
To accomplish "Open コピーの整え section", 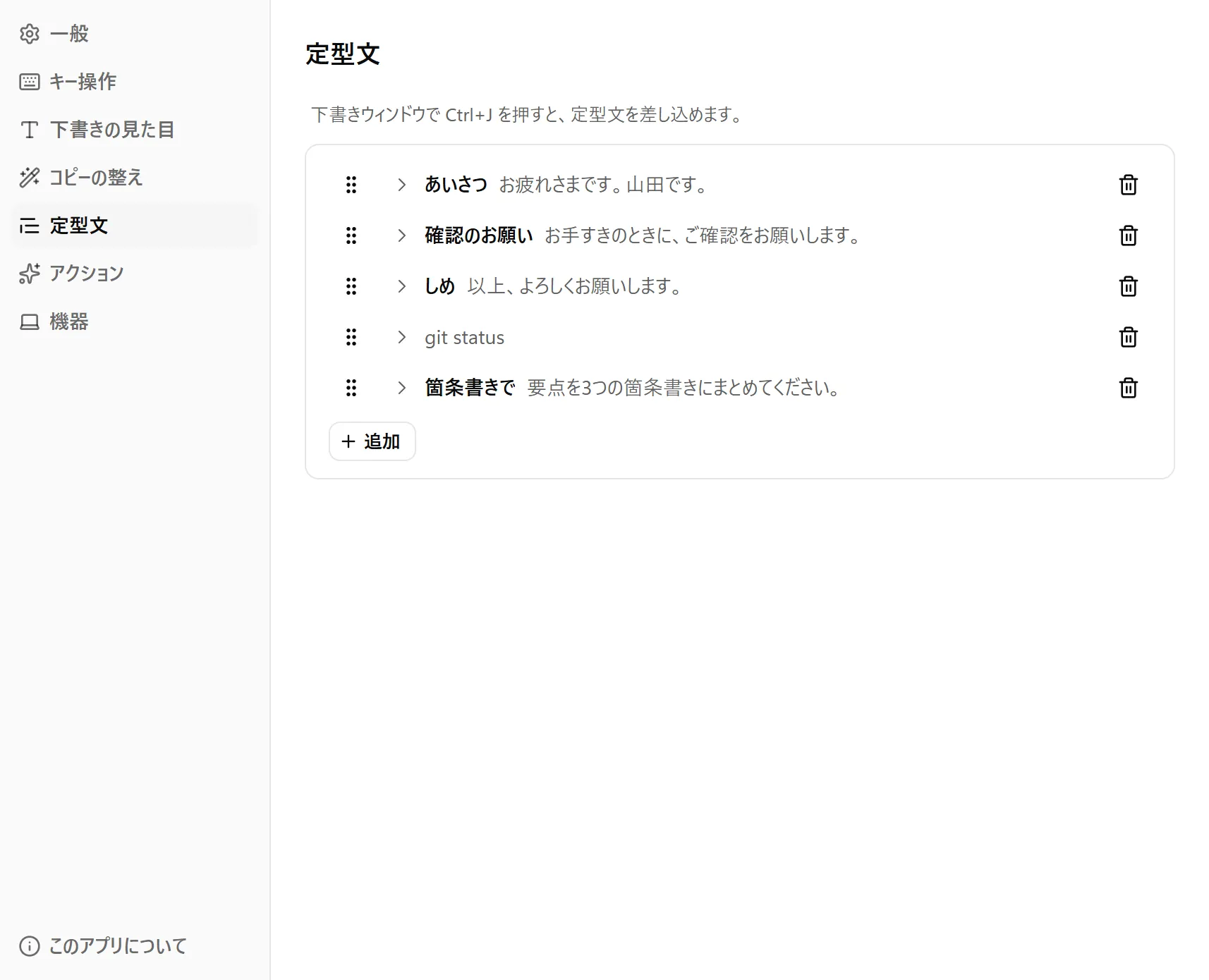I will (135, 178).
